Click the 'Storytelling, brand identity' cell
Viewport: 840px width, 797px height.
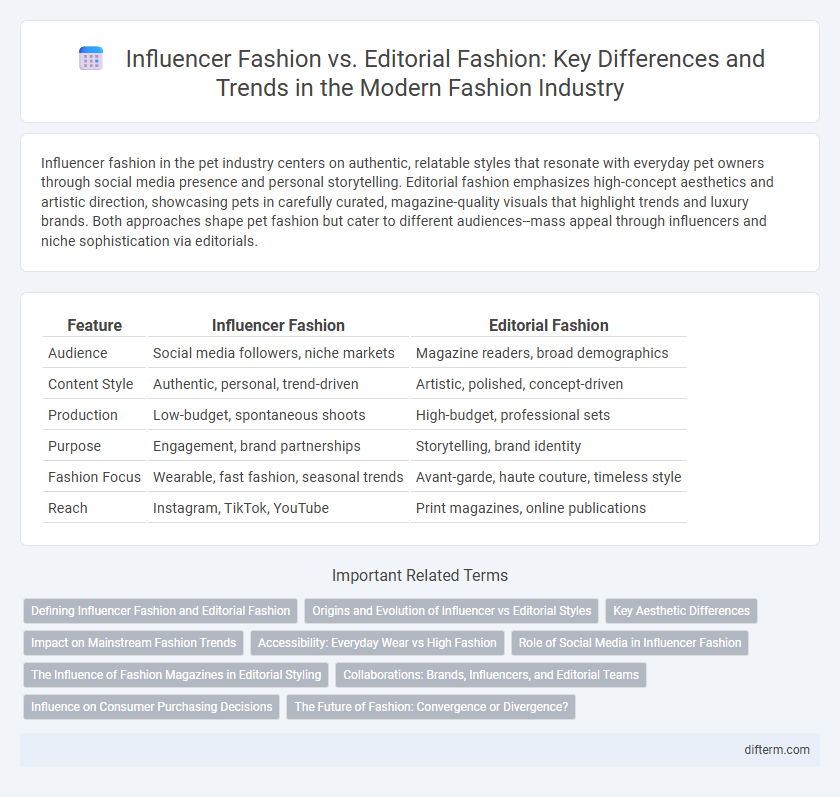pos(549,446)
